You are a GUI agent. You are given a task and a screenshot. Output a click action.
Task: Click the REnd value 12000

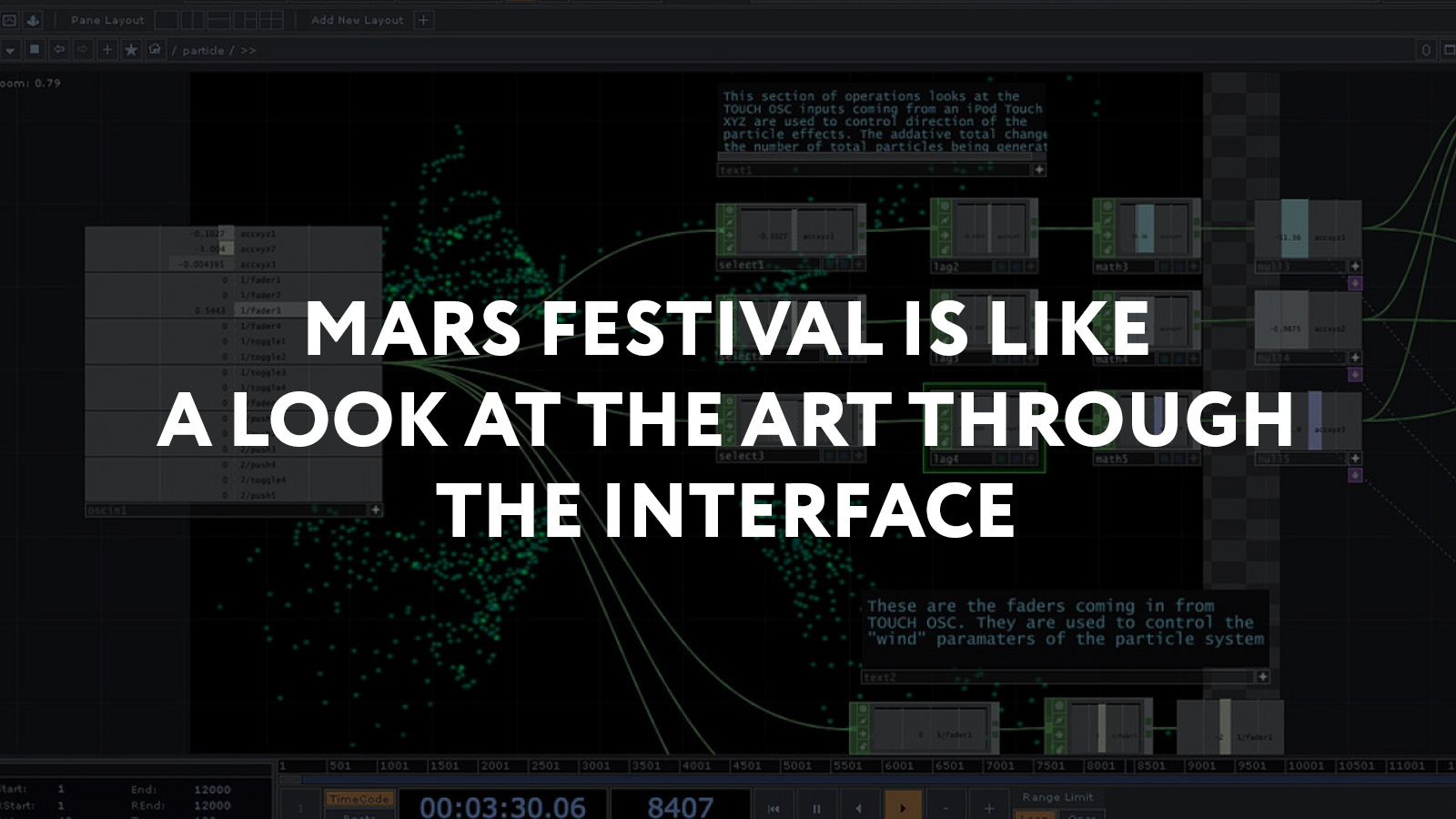coord(212,805)
